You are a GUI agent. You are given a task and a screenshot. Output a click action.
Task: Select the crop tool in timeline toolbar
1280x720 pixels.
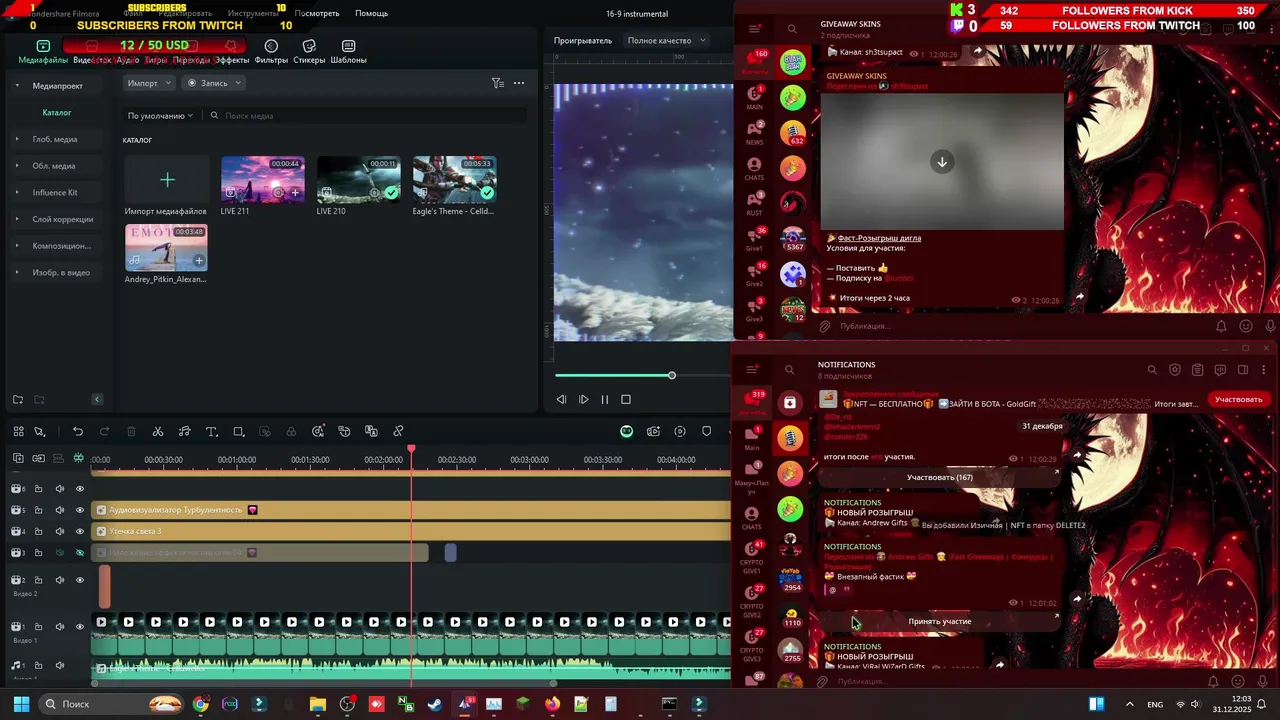pos(238,431)
